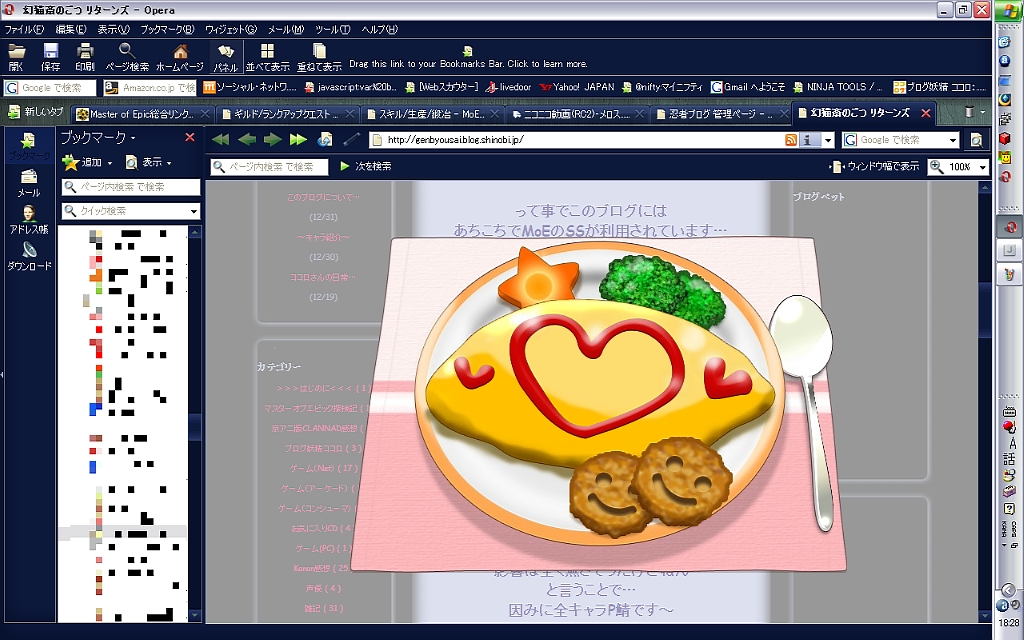Click the fast-forward navigation arrow
1024x640 pixels.
[x=298, y=139]
